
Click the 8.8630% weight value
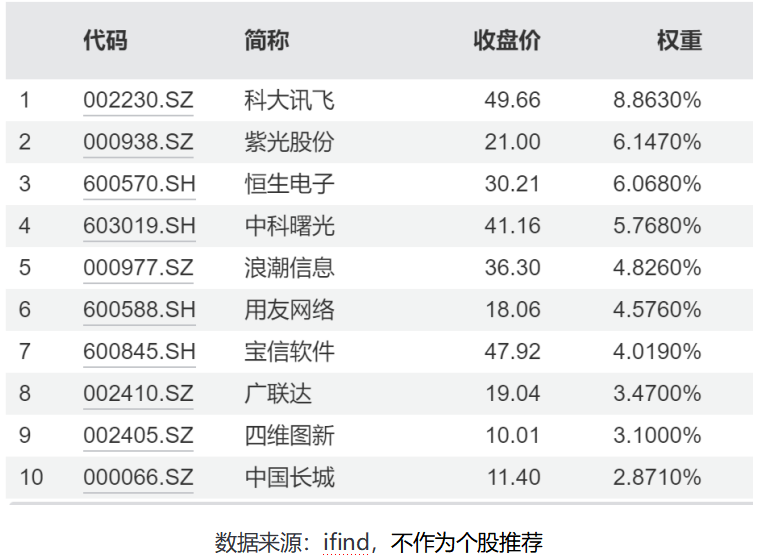click(657, 101)
